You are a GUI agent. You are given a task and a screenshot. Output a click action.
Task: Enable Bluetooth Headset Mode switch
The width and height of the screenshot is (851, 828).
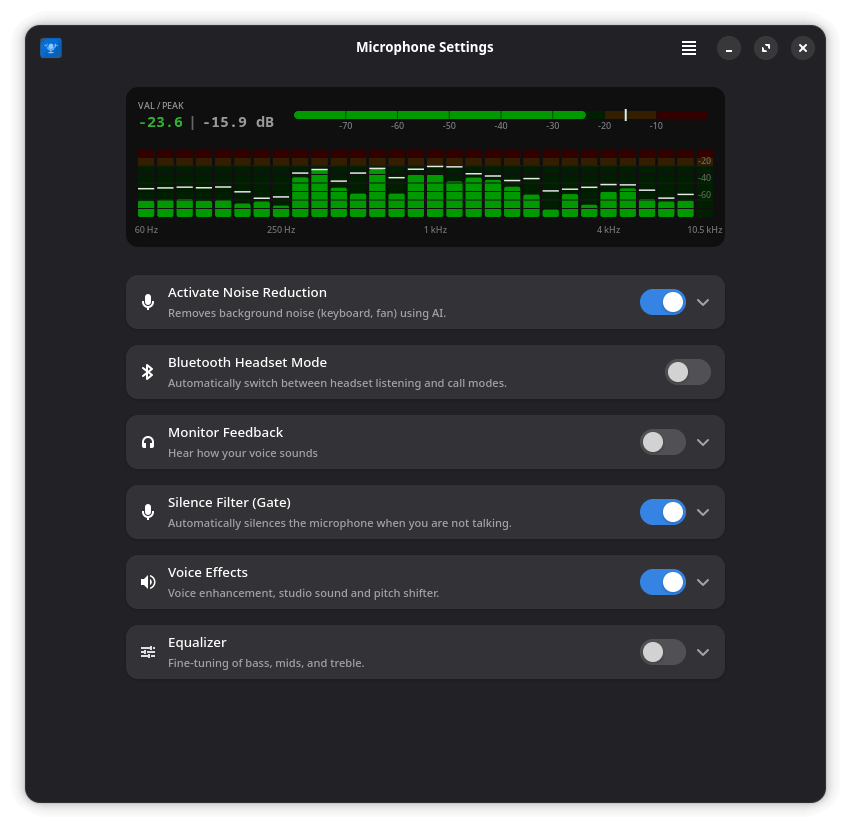tap(688, 372)
